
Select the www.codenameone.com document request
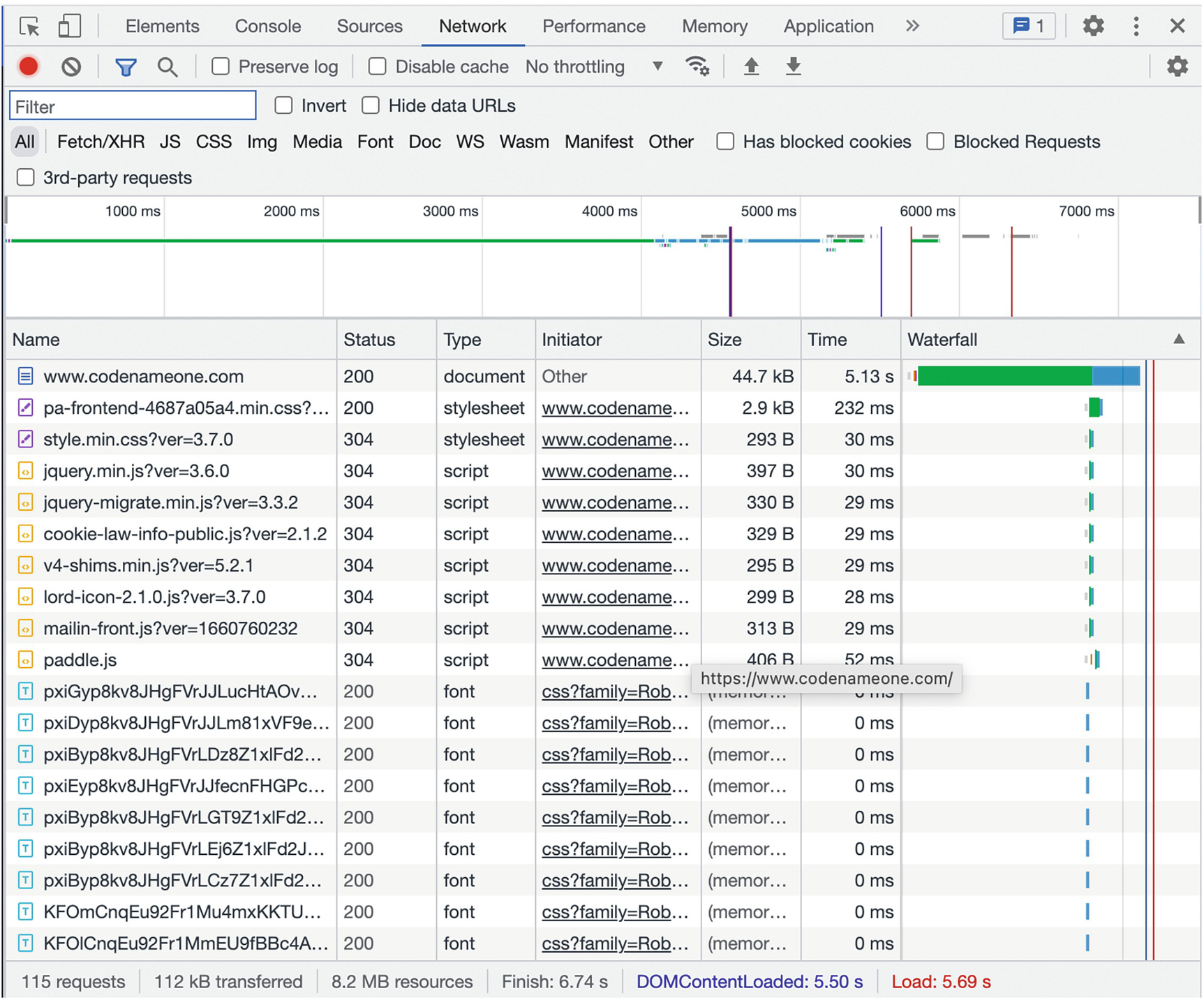(143, 376)
